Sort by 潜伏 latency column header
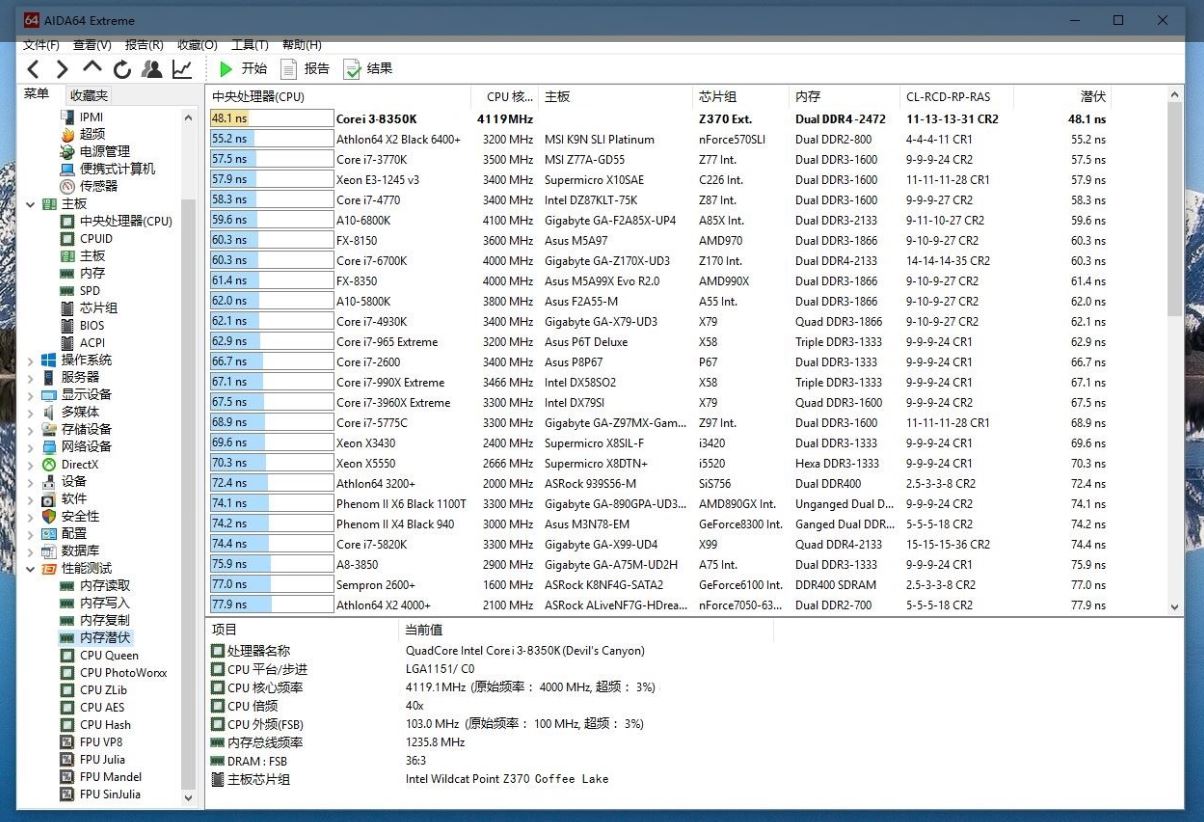 pos(1061,97)
